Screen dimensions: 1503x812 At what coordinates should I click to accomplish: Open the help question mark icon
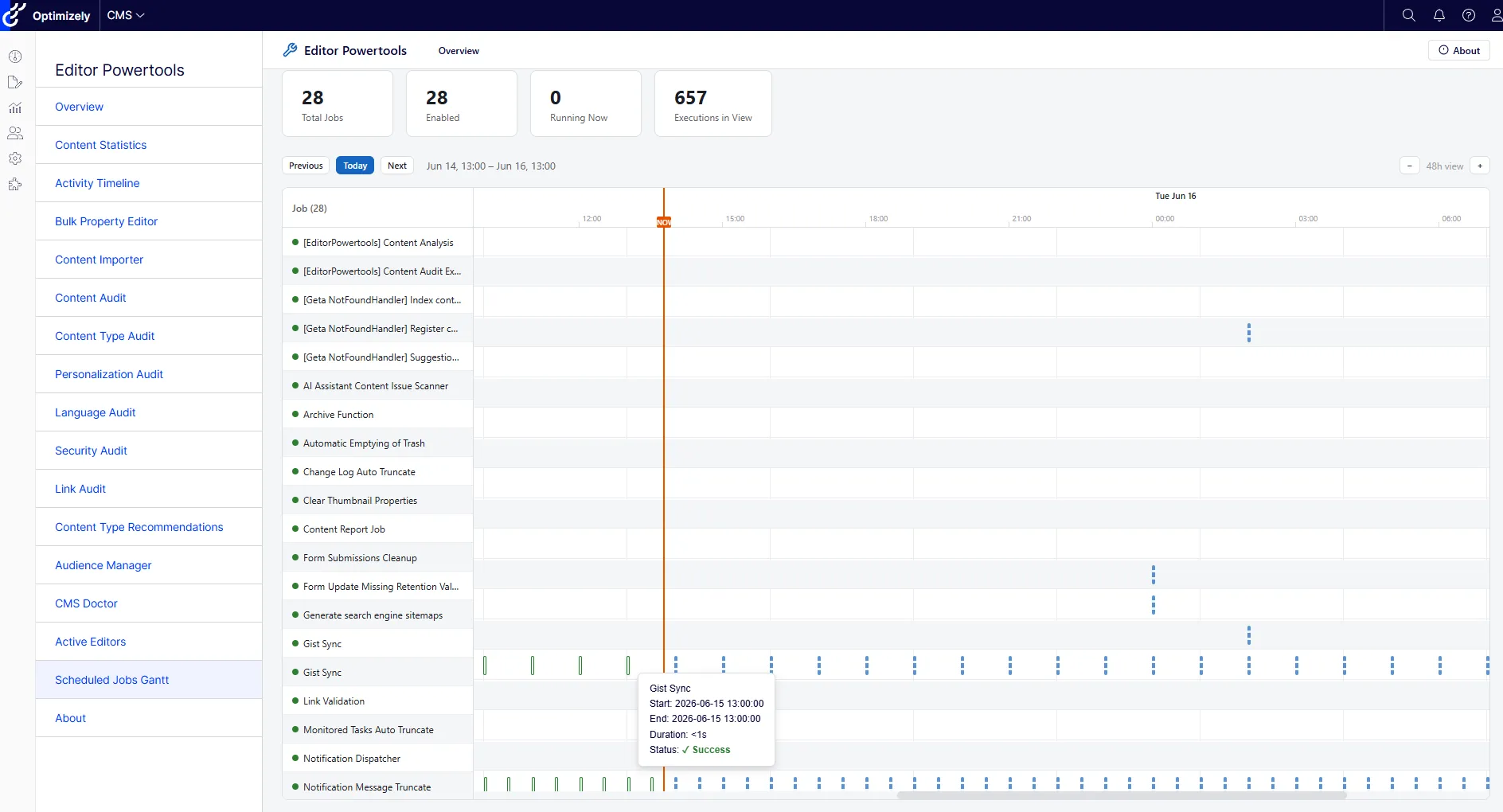pyautogui.click(x=1469, y=15)
